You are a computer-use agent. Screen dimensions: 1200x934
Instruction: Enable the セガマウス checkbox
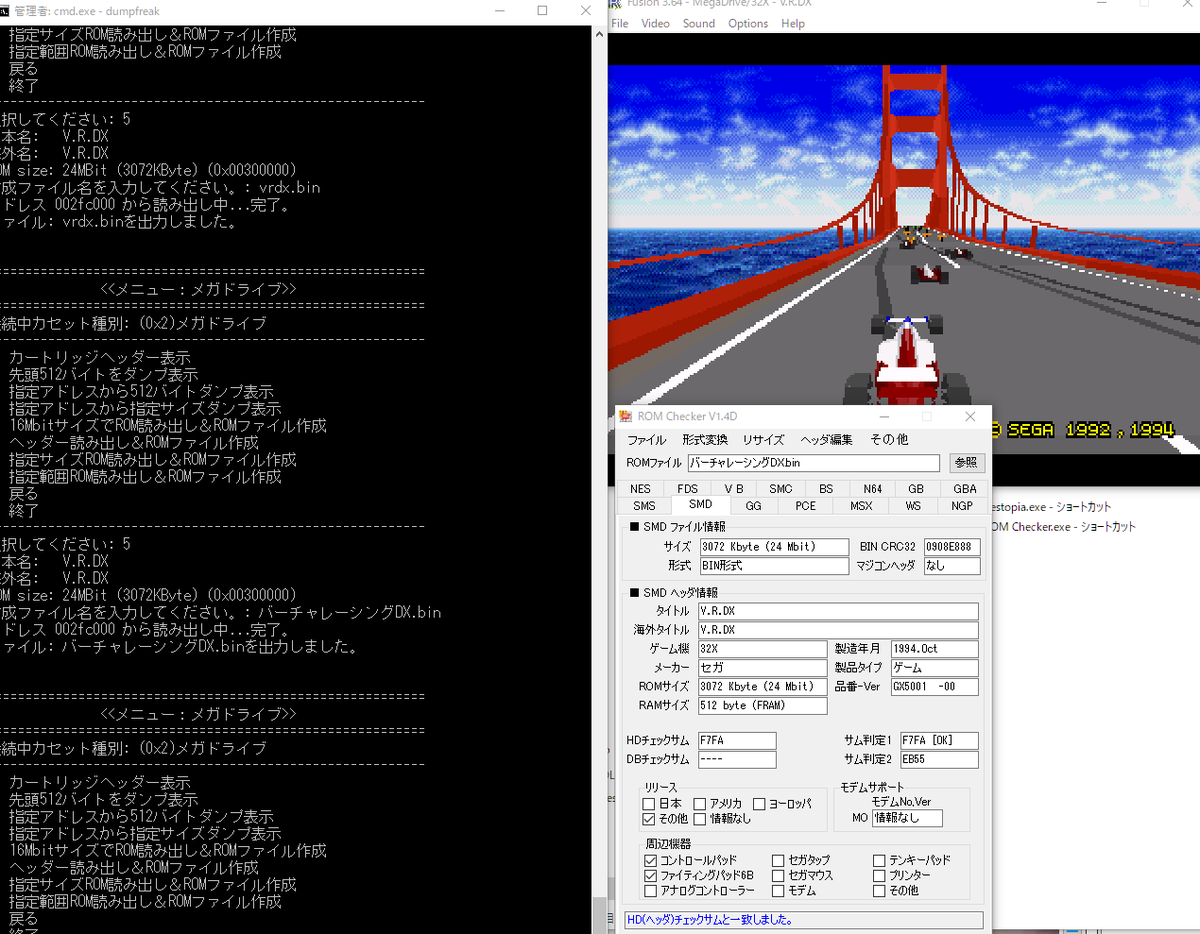(779, 875)
